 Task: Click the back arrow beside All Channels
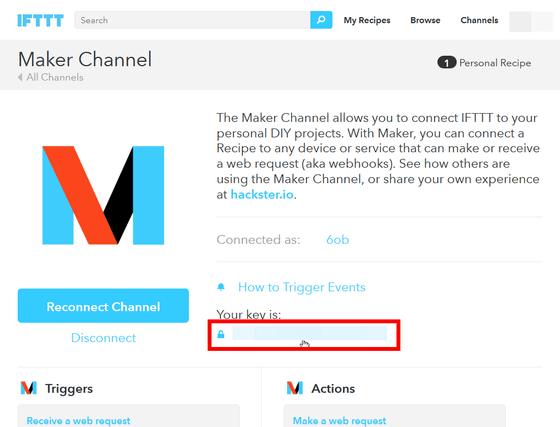click(20, 77)
